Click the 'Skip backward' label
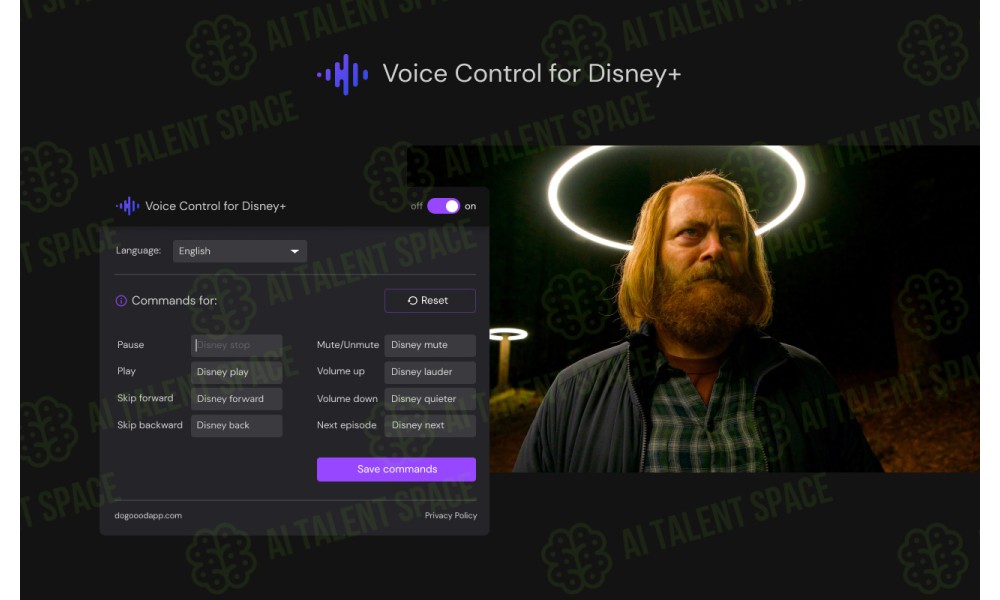 click(150, 425)
